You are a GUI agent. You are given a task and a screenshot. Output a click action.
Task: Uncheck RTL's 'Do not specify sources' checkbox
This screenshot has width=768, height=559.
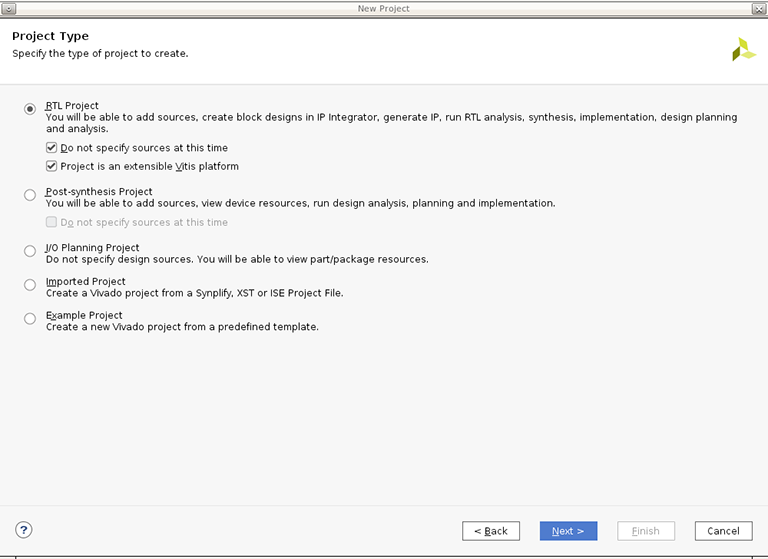coord(52,148)
